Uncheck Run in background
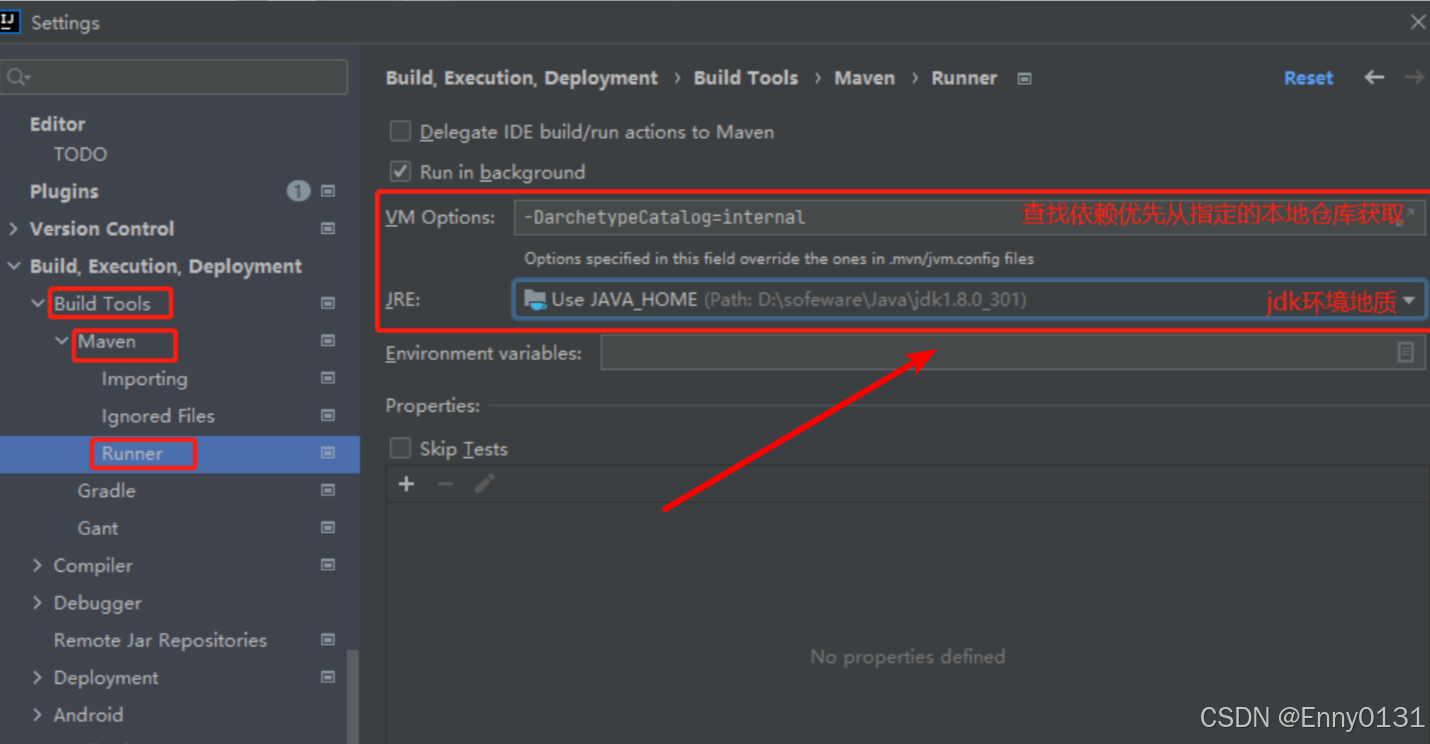Screen dimensions: 1430x744 tap(400, 171)
